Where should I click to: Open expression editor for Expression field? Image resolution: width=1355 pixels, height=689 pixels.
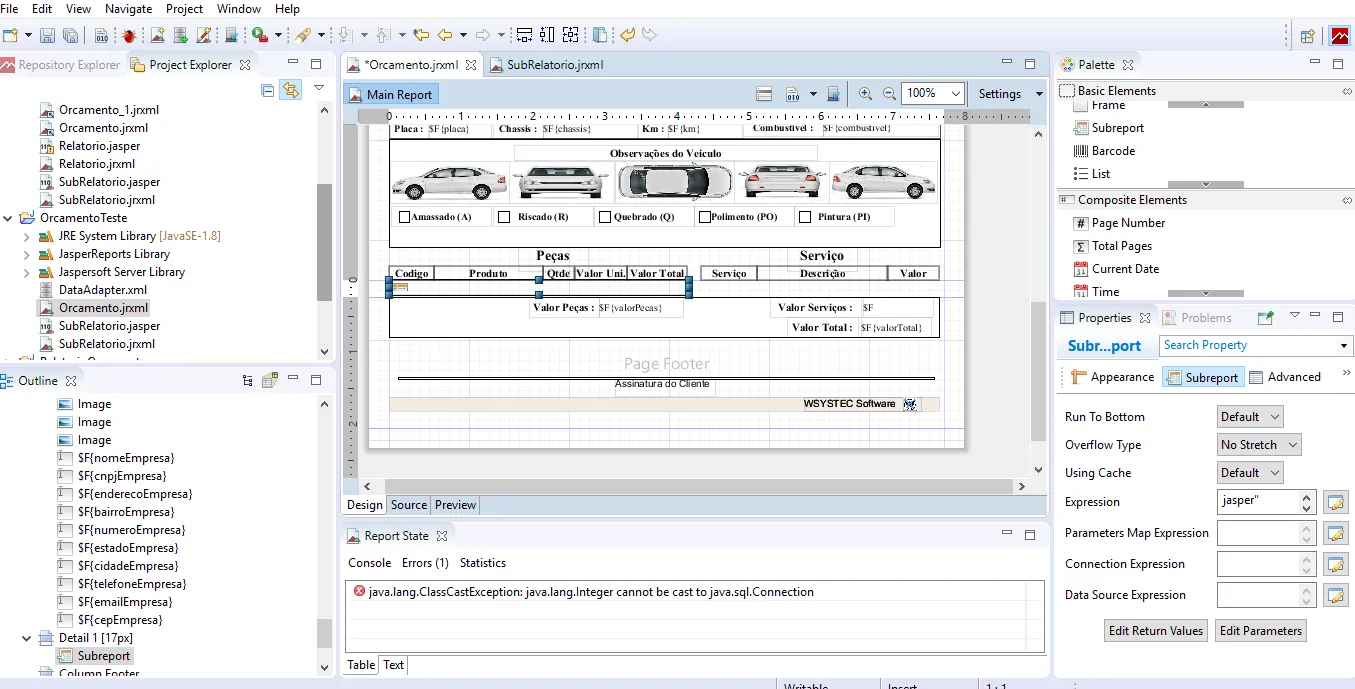pos(1335,502)
